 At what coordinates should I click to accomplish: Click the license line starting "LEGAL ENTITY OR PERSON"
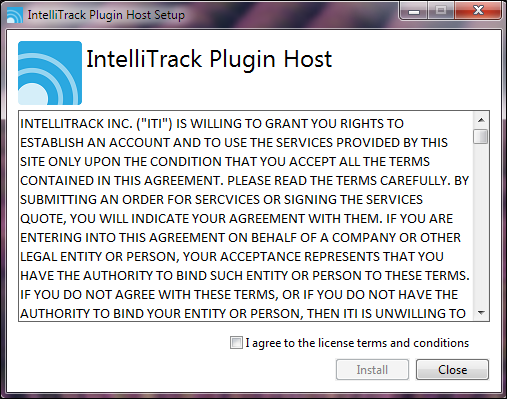point(232,257)
